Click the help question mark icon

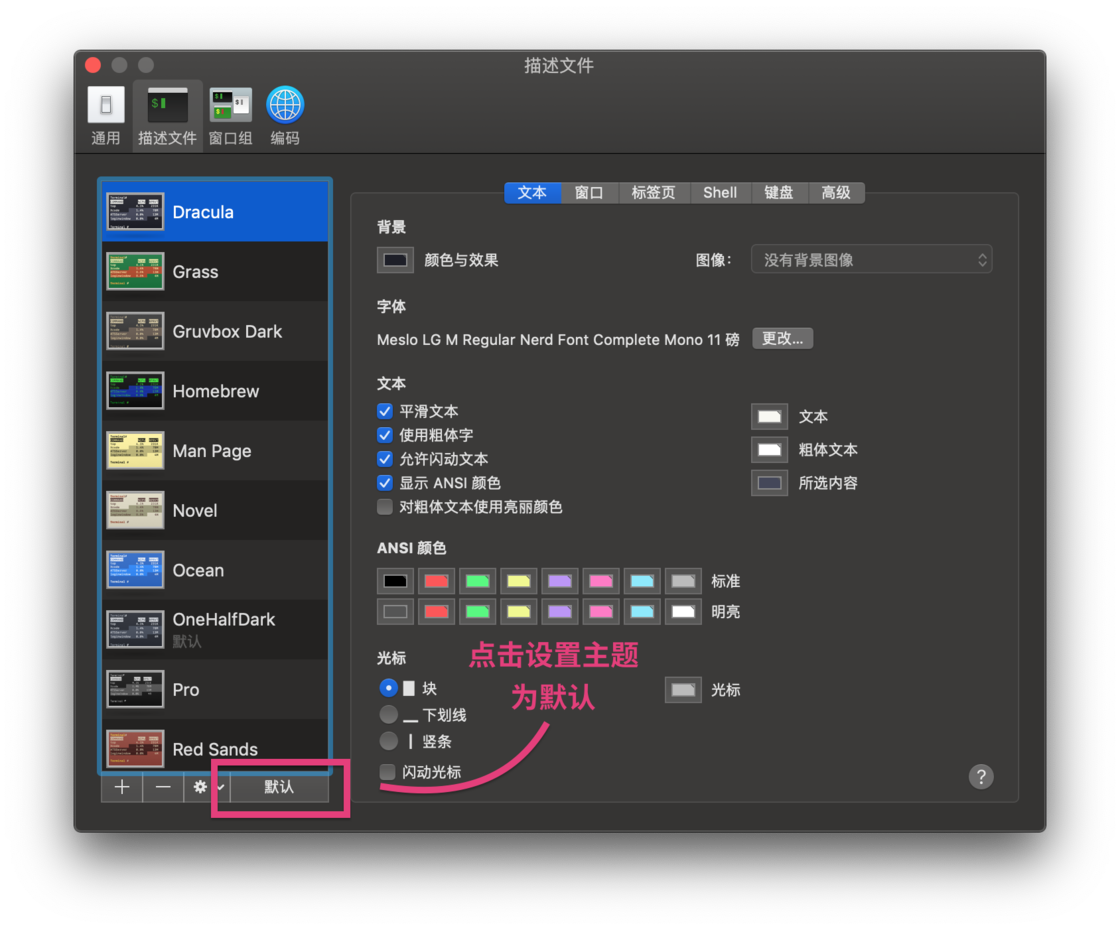pos(981,776)
